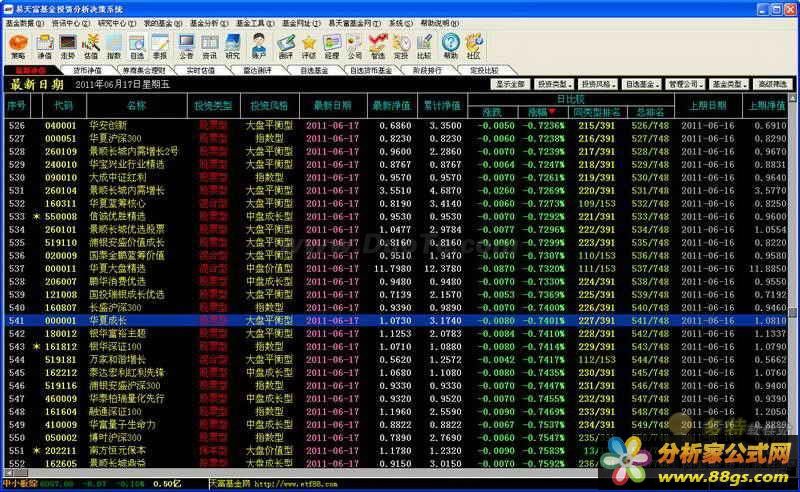Image resolution: width=800 pixels, height=492 pixels.
Task: Switch to the 定投比较 tab
Action: point(484,70)
